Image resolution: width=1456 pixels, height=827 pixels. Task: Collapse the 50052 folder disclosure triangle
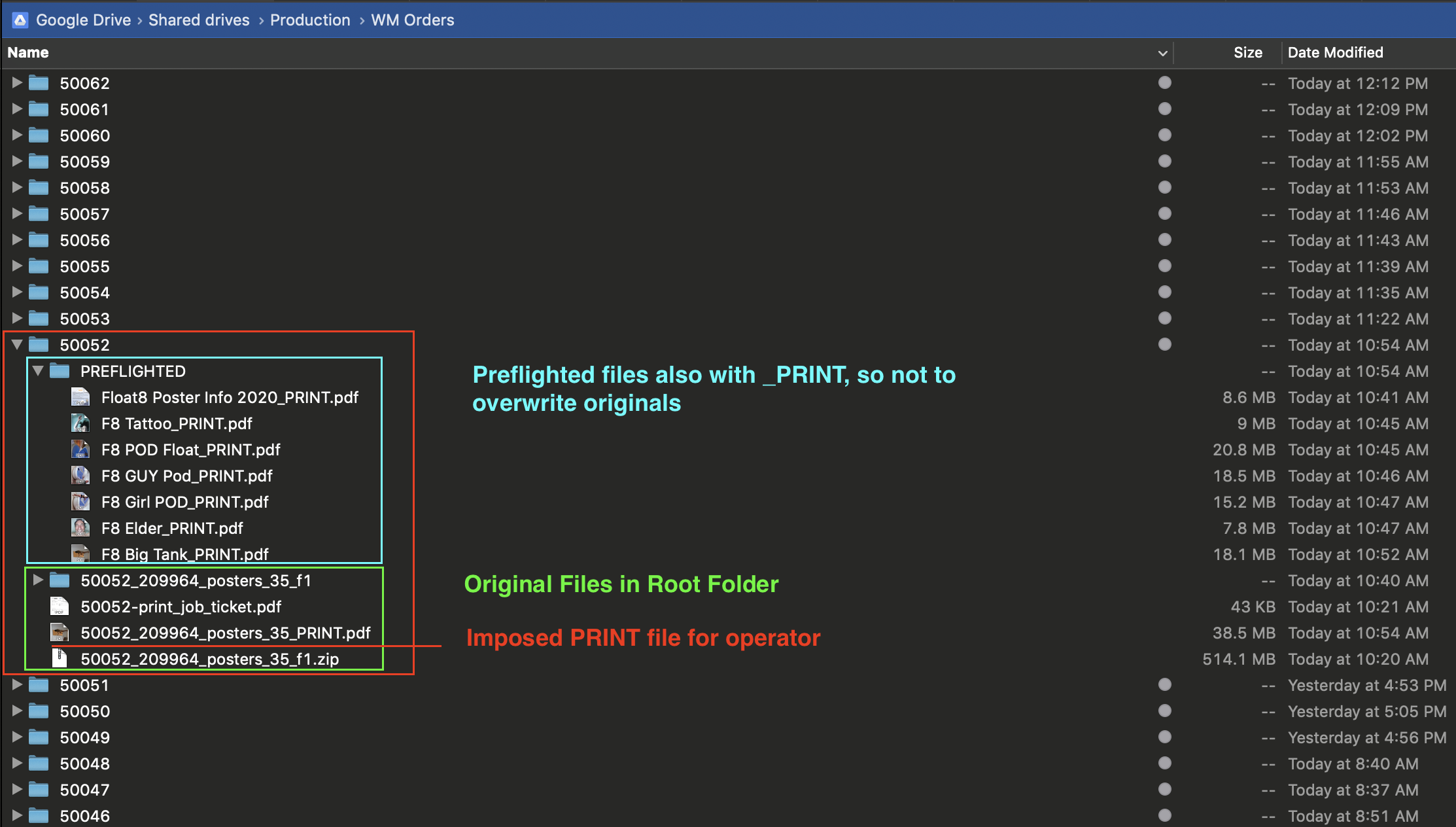click(17, 344)
